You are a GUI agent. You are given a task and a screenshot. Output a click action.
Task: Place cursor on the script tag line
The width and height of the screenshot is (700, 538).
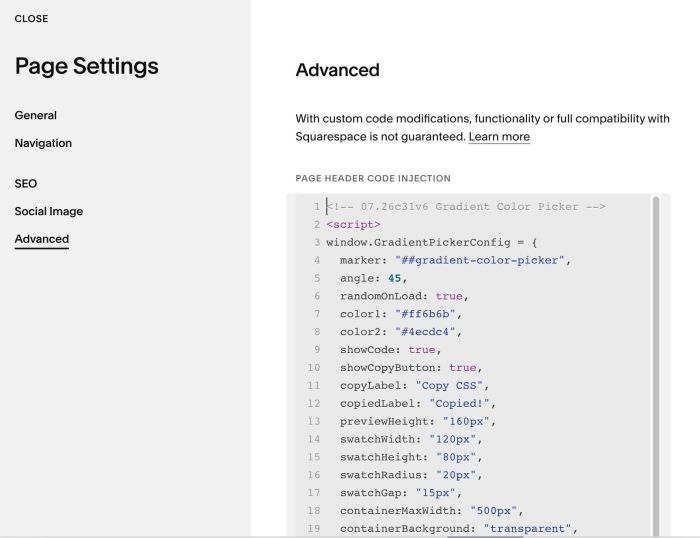click(353, 225)
